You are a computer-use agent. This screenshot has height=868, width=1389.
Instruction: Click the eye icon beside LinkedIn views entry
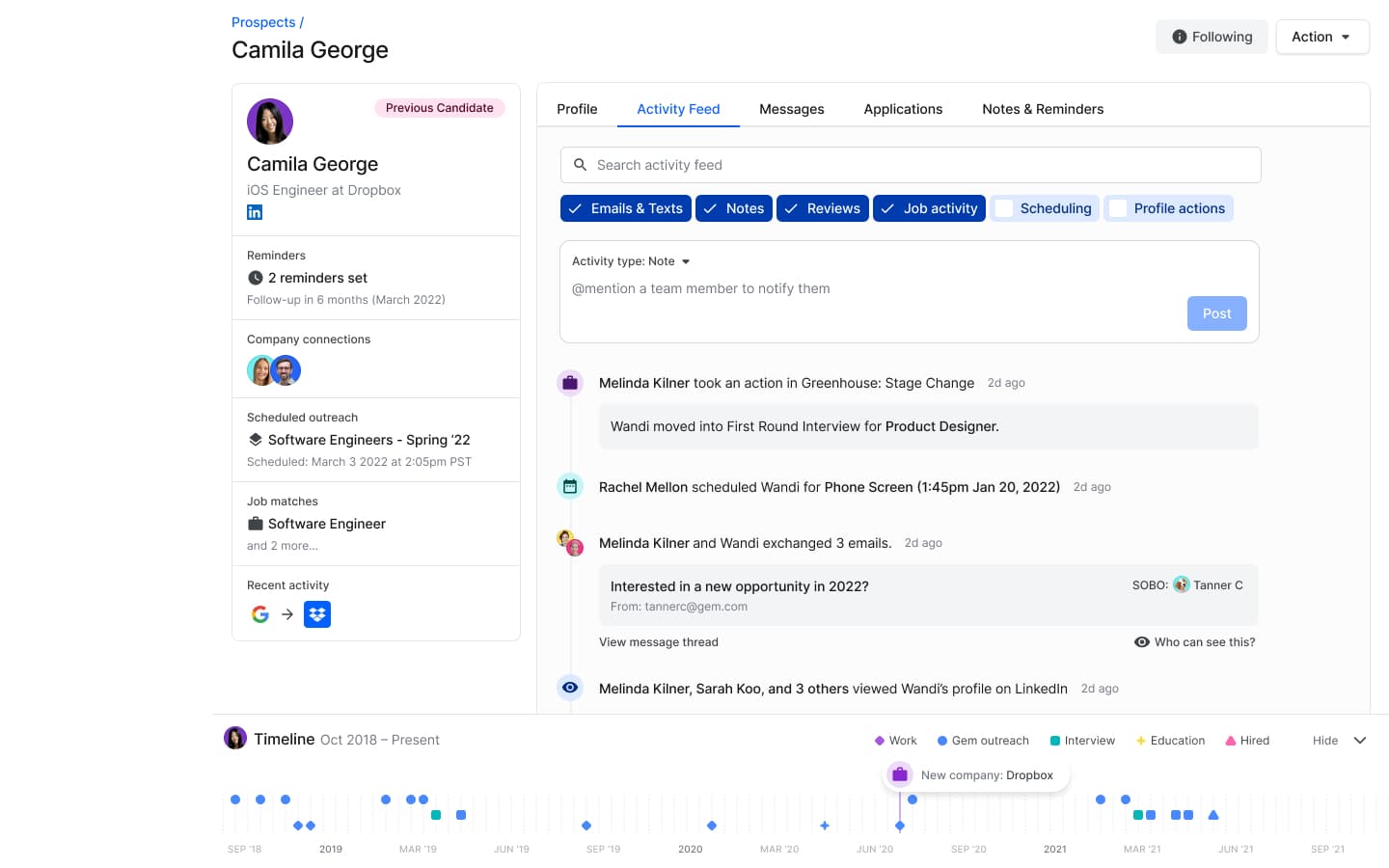[x=570, y=688]
